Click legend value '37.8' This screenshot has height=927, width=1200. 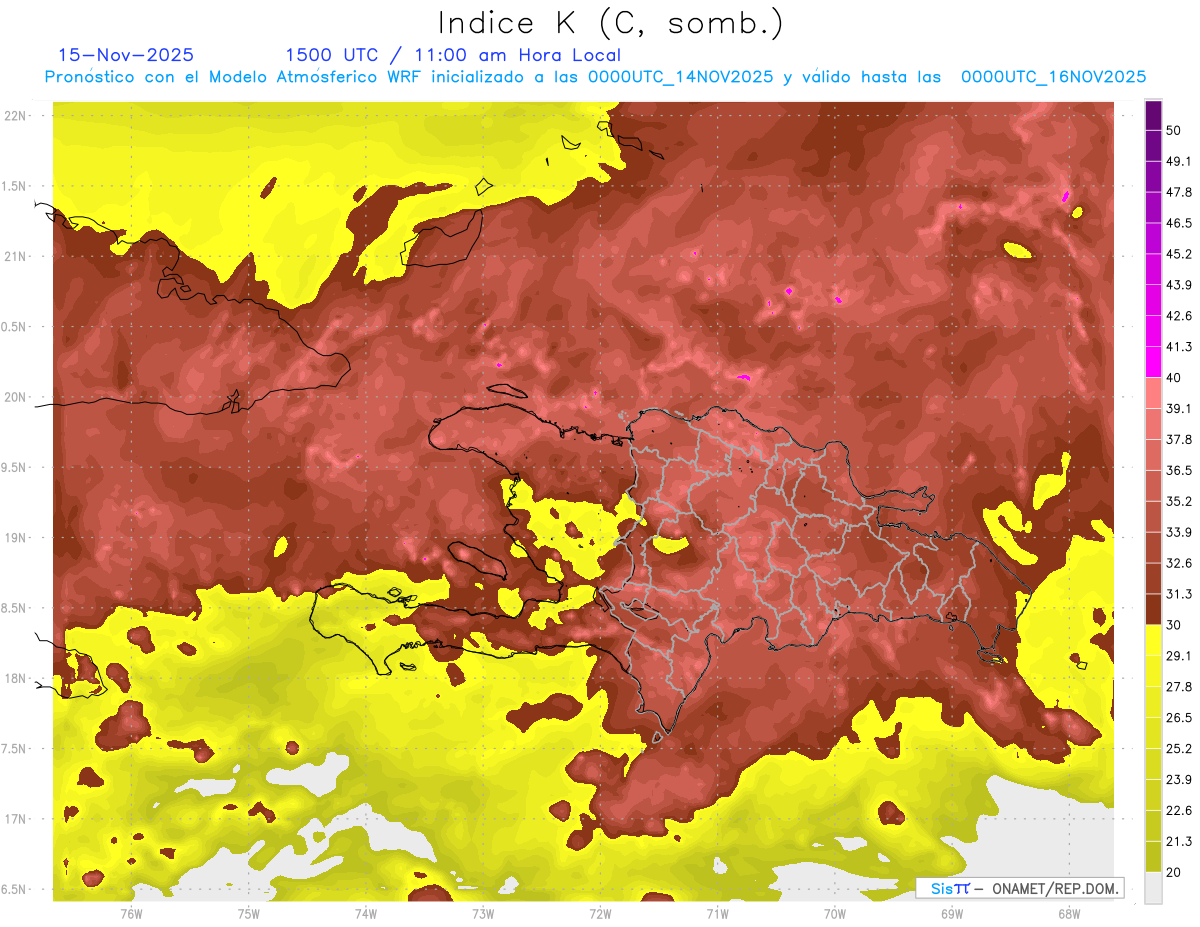pos(1179,440)
